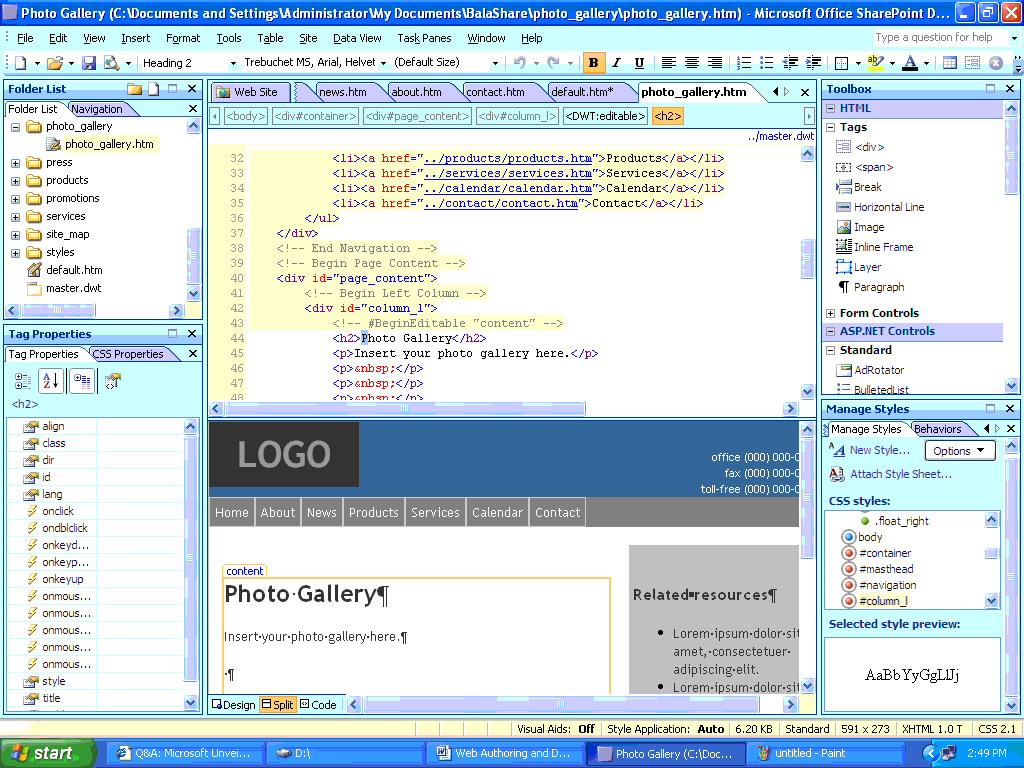Screen dimensions: 1024x768
Task: Expand the products folder in Folder List
Action: click(15, 181)
